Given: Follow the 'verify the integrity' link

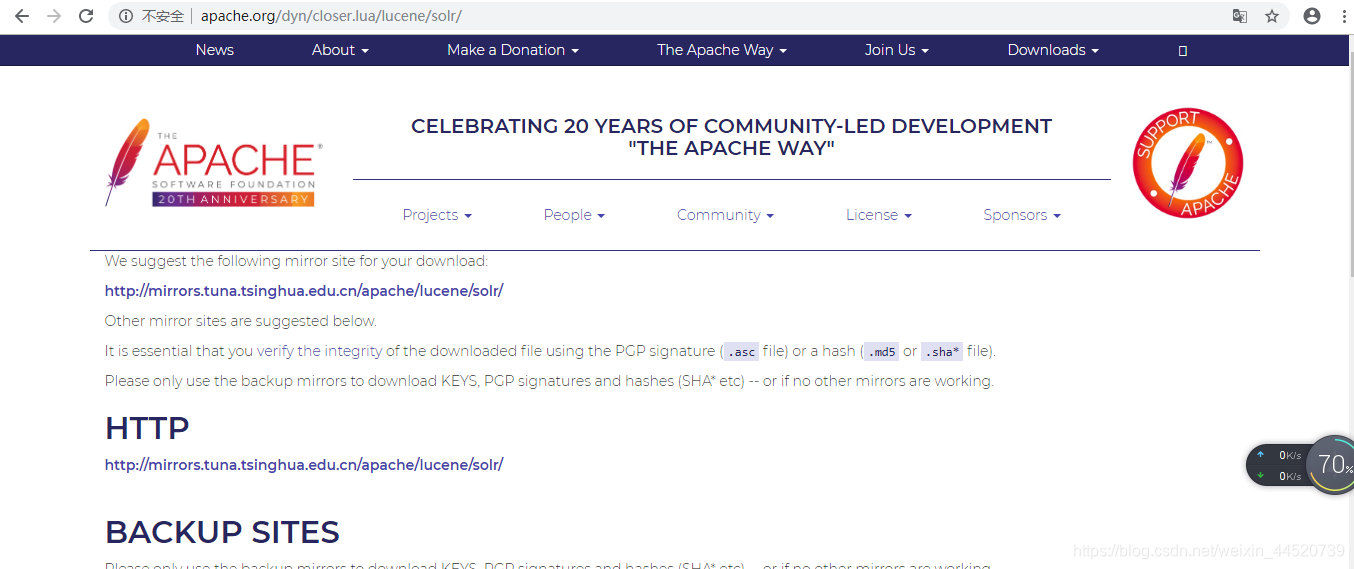Looking at the screenshot, I should coord(319,351).
